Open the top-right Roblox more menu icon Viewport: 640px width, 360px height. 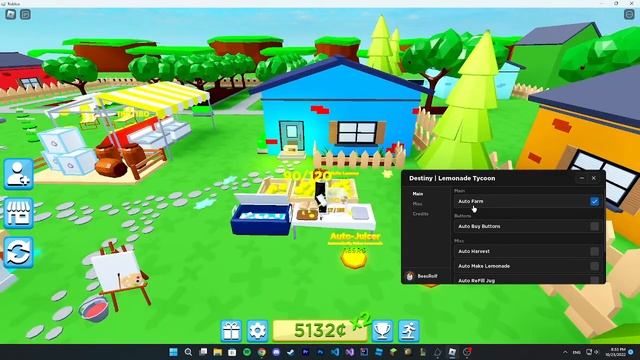pyautogui.click(x=629, y=14)
